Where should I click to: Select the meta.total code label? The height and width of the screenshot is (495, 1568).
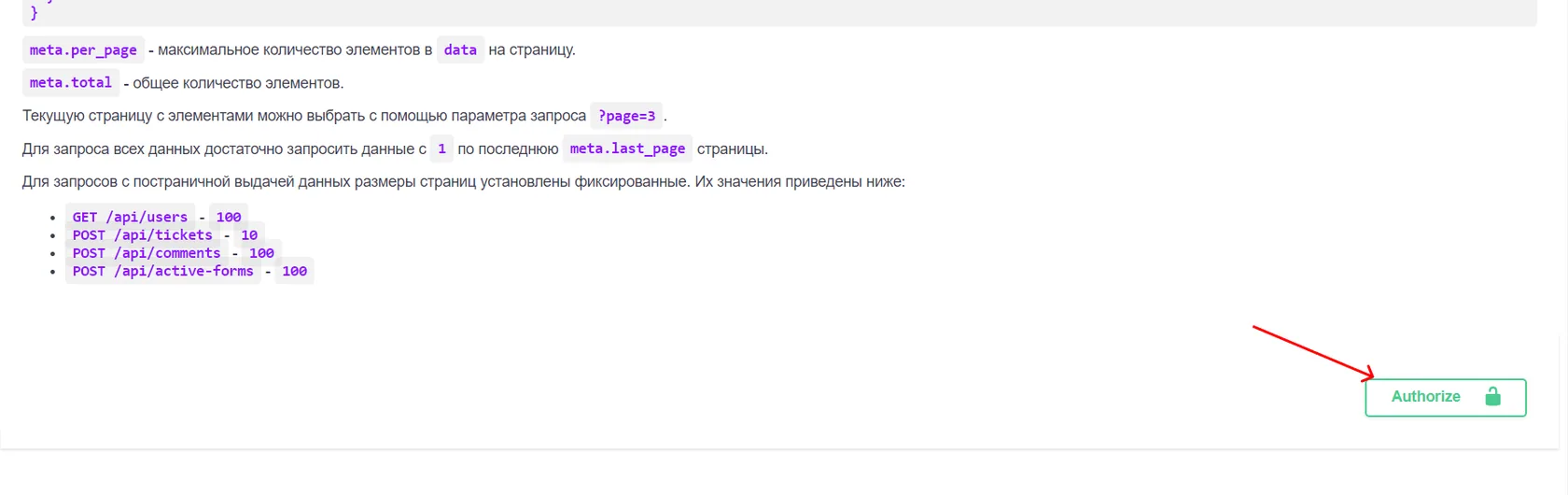click(x=71, y=83)
